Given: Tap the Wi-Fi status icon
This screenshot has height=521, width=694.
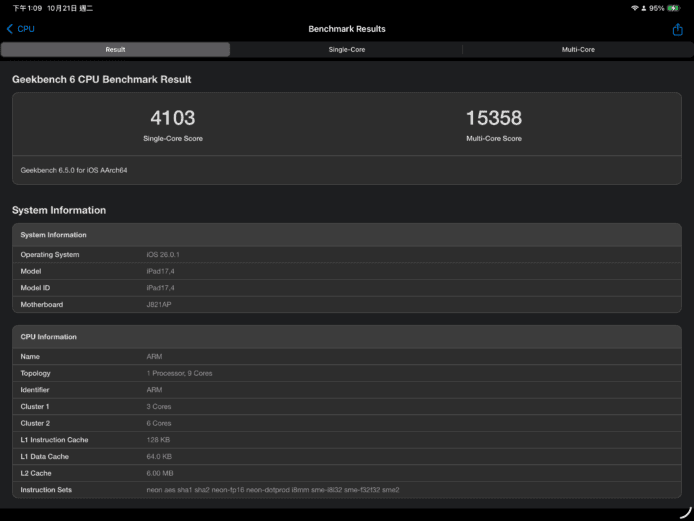Looking at the screenshot, I should (634, 8).
